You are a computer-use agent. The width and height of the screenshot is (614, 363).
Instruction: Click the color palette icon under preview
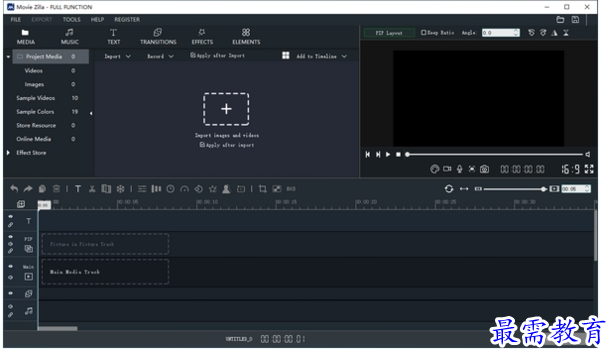click(434, 169)
